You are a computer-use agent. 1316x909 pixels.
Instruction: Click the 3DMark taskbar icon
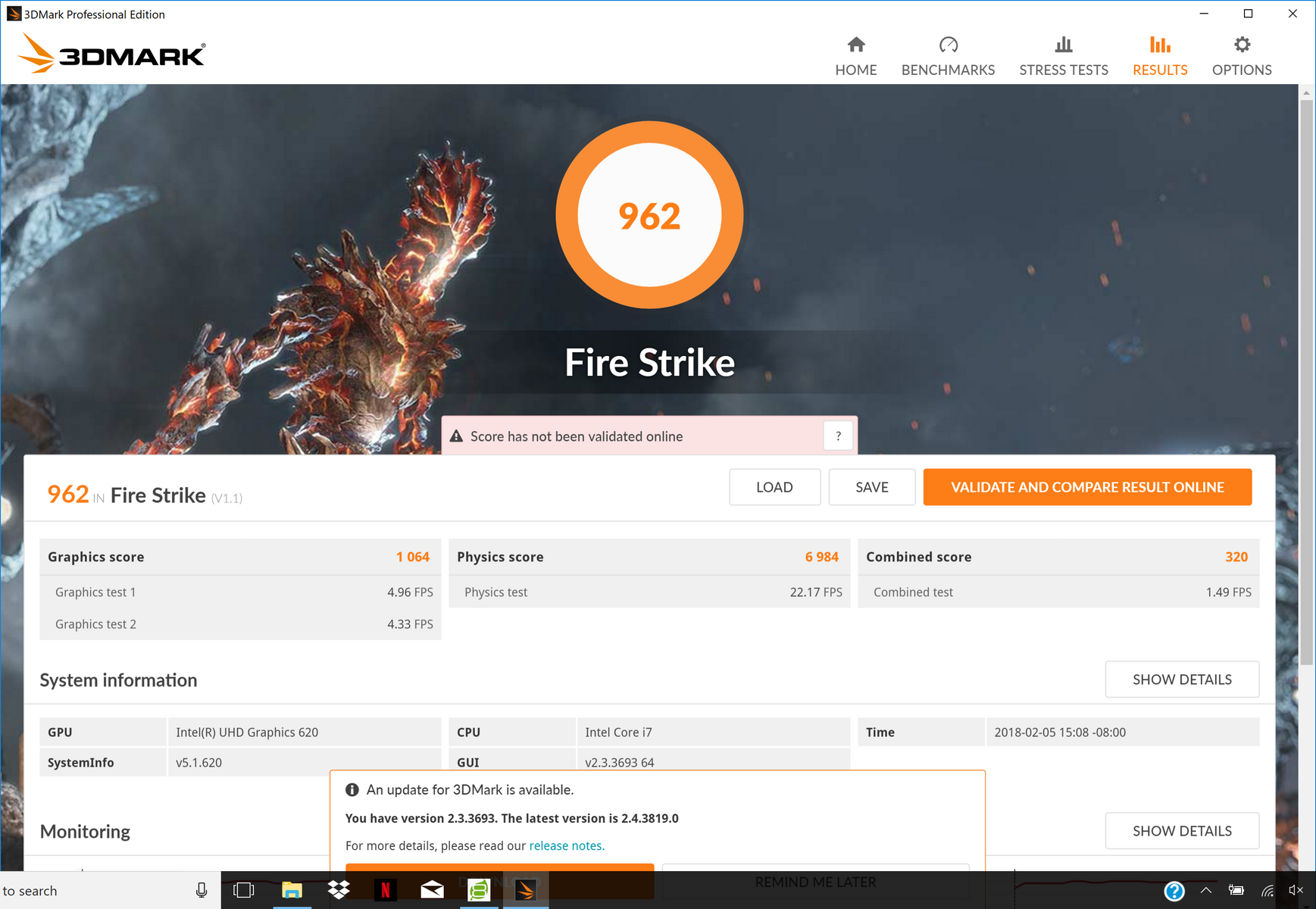coord(526,890)
